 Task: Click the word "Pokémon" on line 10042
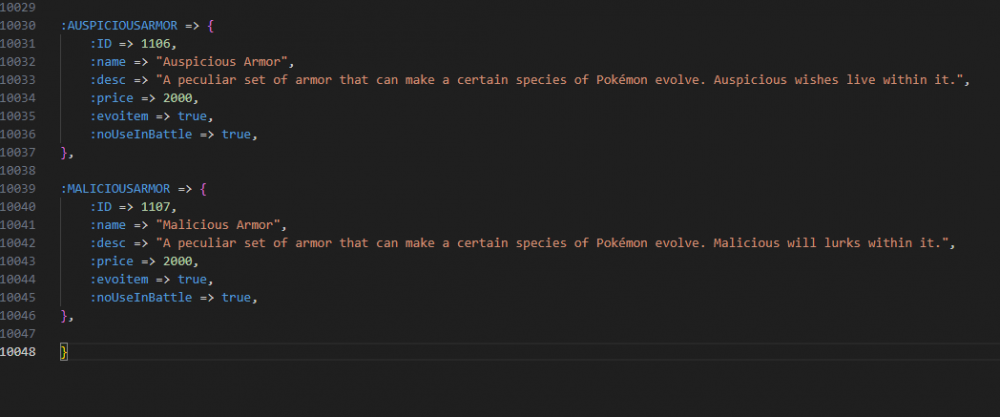click(x=622, y=244)
